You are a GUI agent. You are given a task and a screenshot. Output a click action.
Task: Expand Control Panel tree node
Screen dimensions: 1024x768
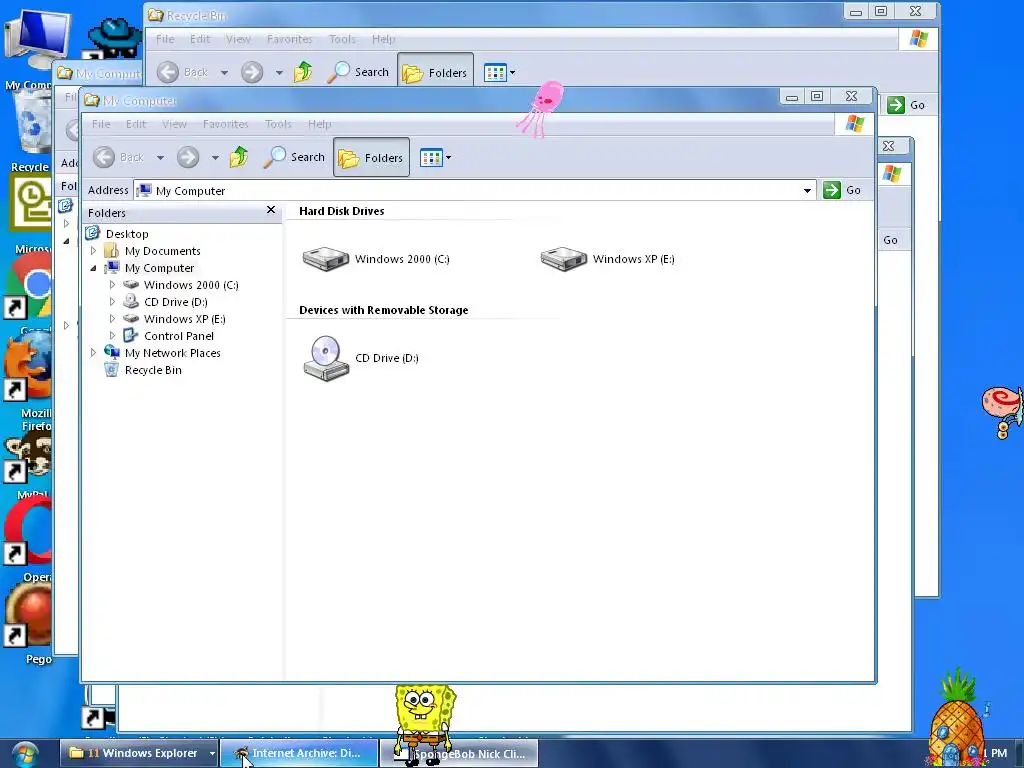[112, 336]
